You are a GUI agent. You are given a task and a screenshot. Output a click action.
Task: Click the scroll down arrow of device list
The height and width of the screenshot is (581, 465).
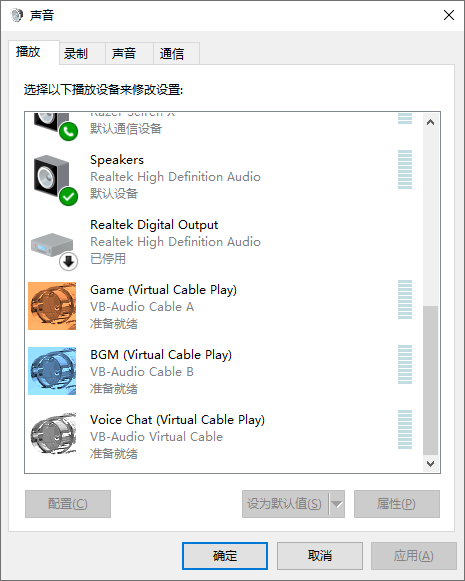[x=431, y=464]
